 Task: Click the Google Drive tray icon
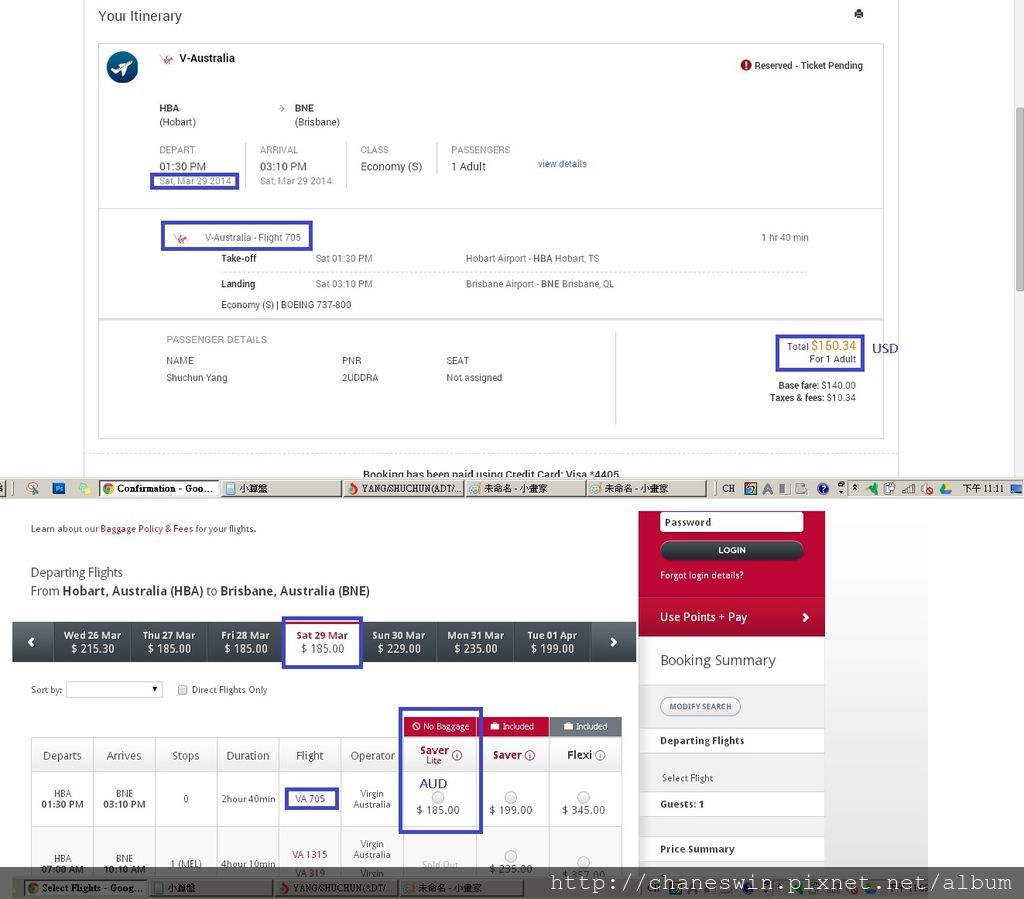point(945,488)
